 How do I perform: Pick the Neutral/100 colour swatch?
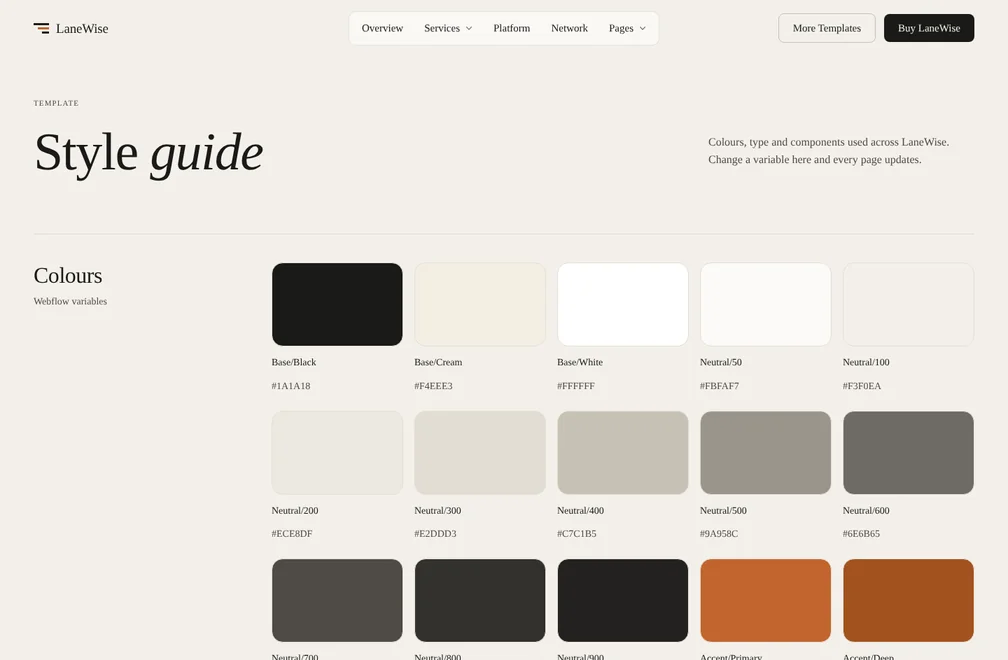908,304
